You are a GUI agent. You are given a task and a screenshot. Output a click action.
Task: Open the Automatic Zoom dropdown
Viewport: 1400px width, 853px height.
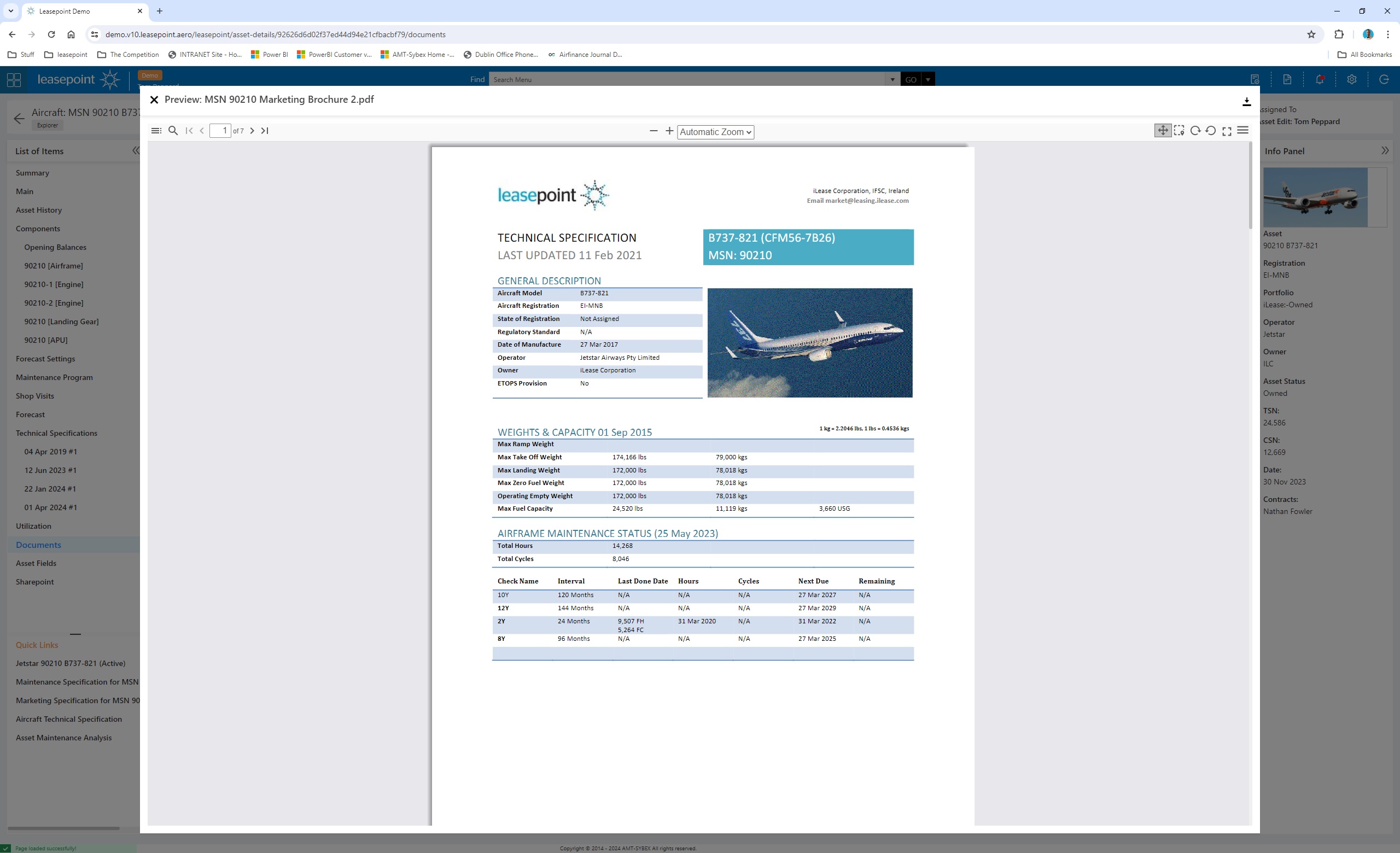coord(715,132)
